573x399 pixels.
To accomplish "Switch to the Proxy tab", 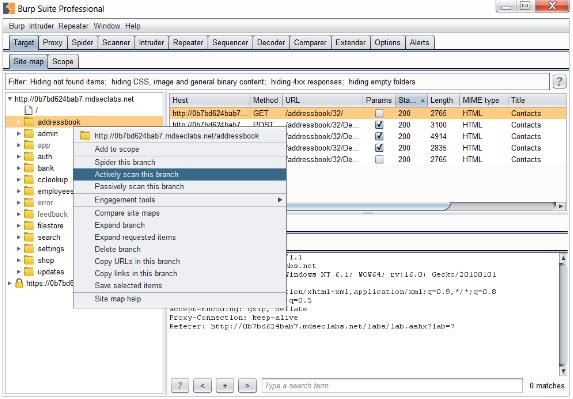I will [53, 42].
